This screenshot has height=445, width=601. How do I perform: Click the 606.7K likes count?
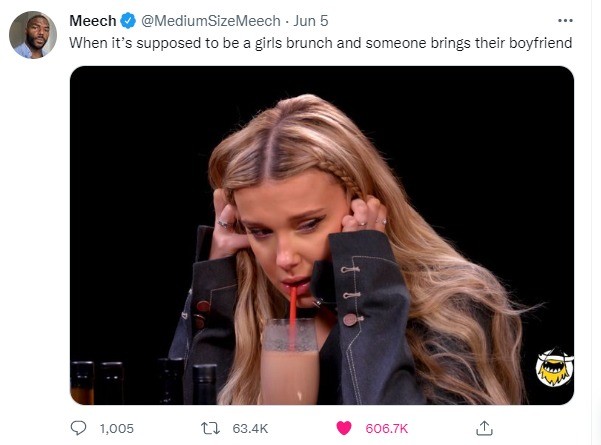387,428
